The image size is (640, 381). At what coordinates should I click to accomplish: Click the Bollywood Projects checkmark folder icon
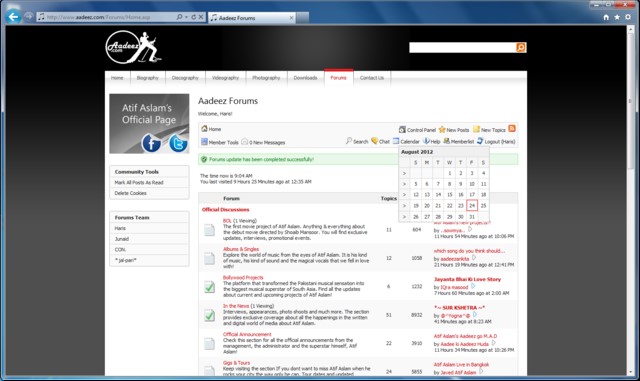point(209,287)
